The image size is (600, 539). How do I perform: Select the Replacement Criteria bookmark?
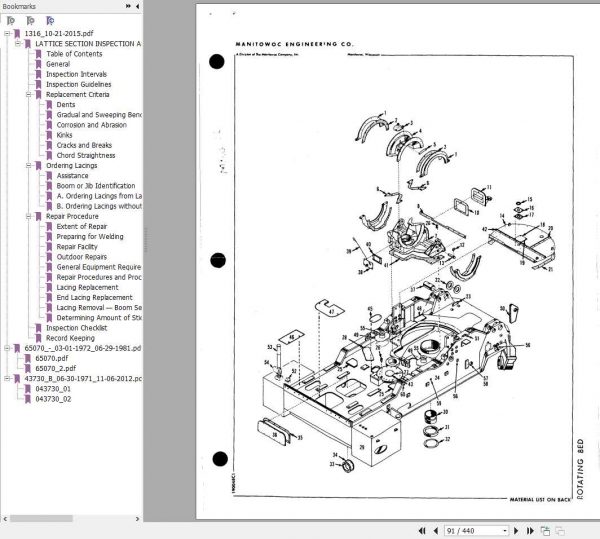coord(78,94)
